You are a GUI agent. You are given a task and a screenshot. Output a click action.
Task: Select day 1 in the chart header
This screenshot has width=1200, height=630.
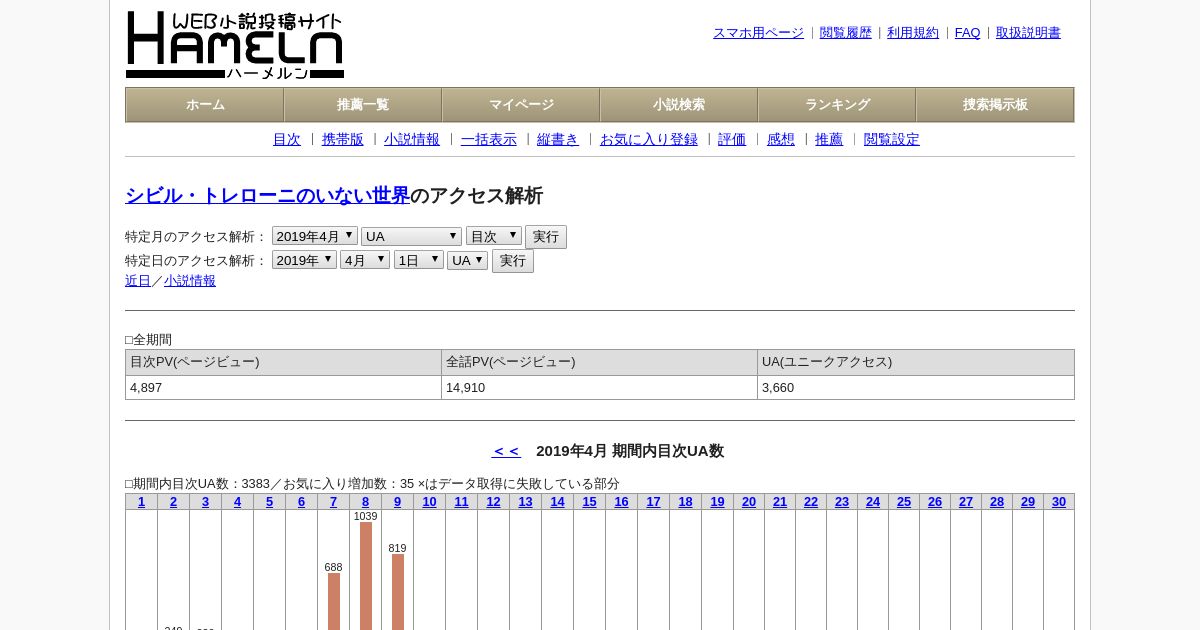tap(142, 502)
